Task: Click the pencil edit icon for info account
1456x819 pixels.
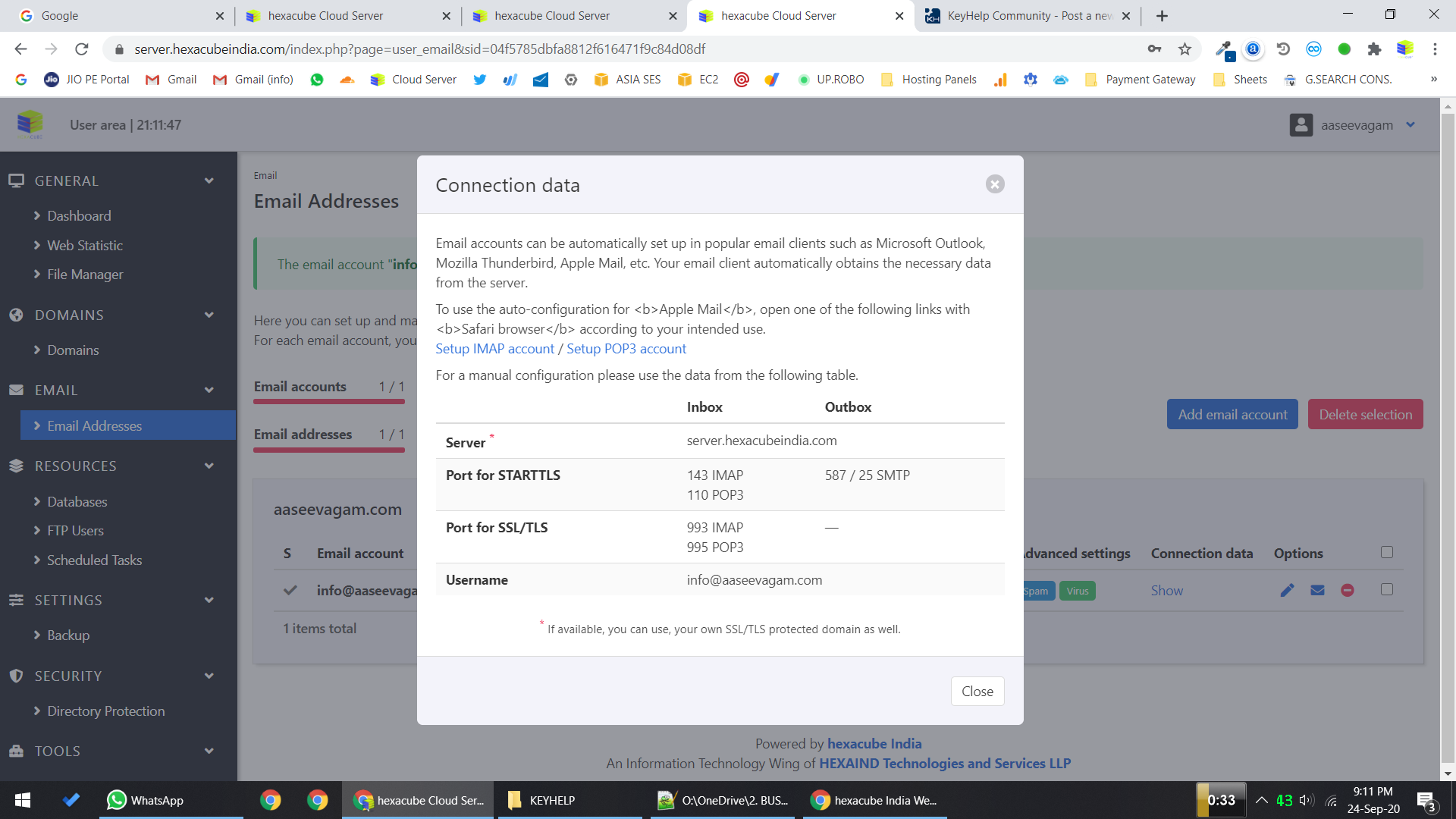Action: pyautogui.click(x=1287, y=590)
